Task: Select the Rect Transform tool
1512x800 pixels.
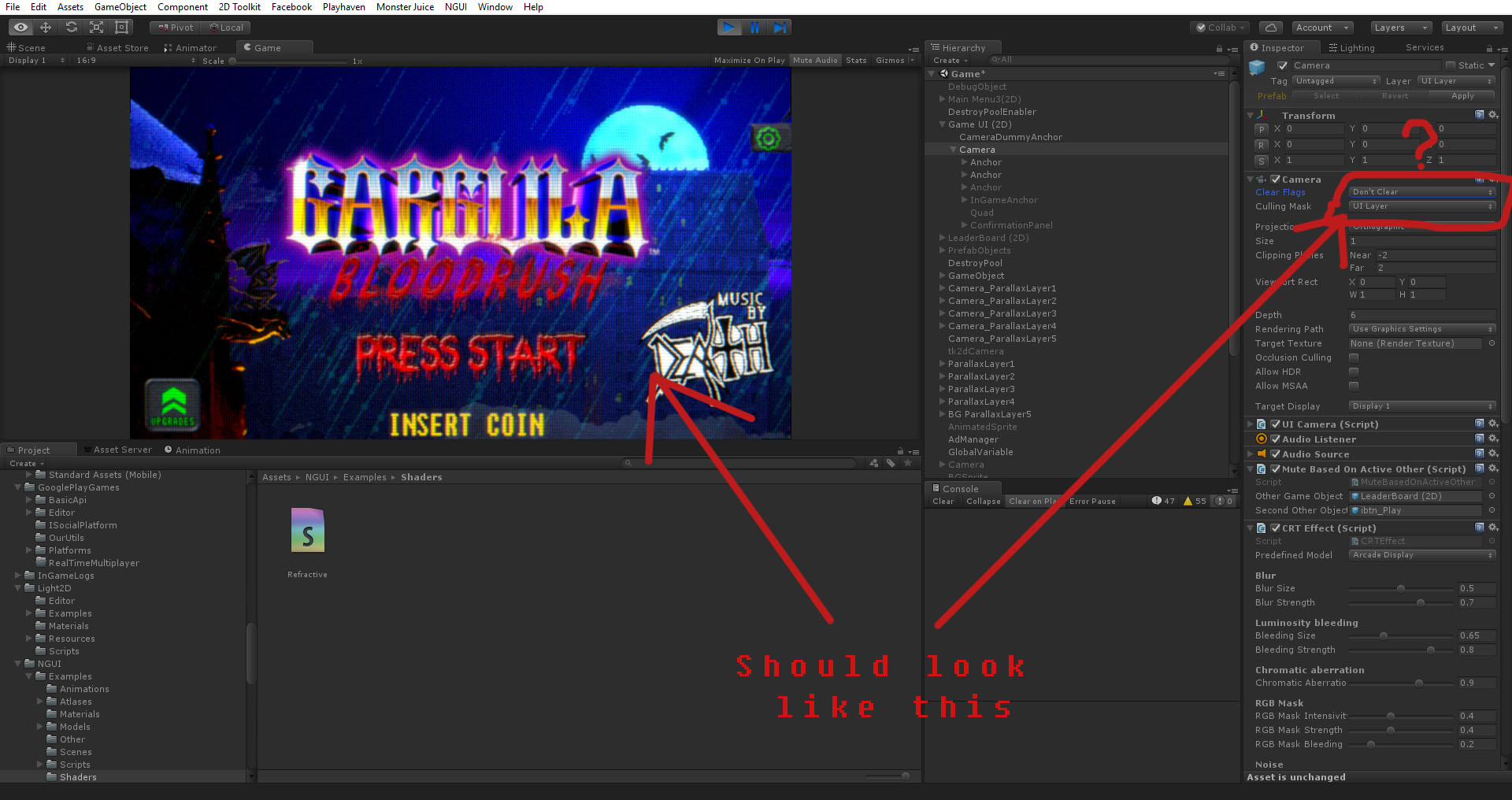Action: pyautogui.click(x=121, y=27)
